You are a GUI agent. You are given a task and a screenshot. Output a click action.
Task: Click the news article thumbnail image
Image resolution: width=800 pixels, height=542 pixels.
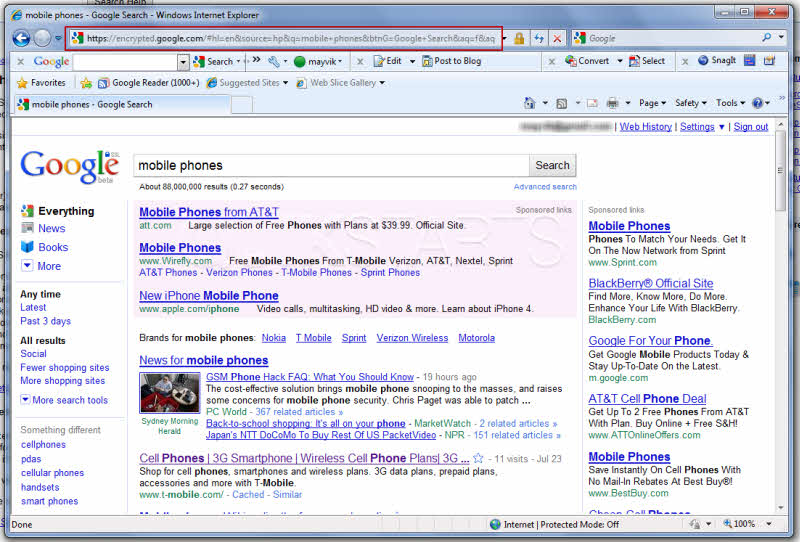[x=170, y=393]
